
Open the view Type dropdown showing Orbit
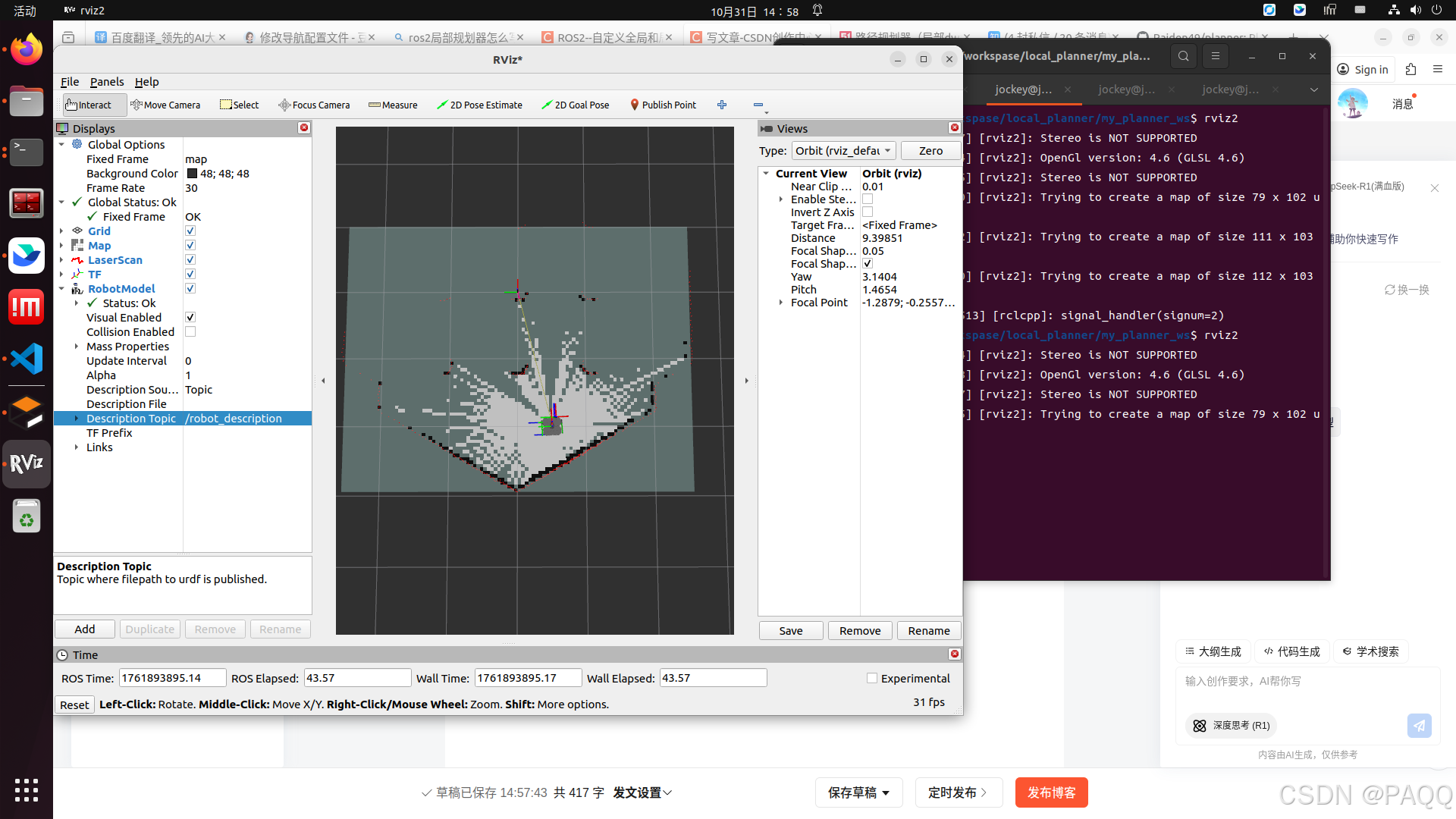[x=843, y=150]
